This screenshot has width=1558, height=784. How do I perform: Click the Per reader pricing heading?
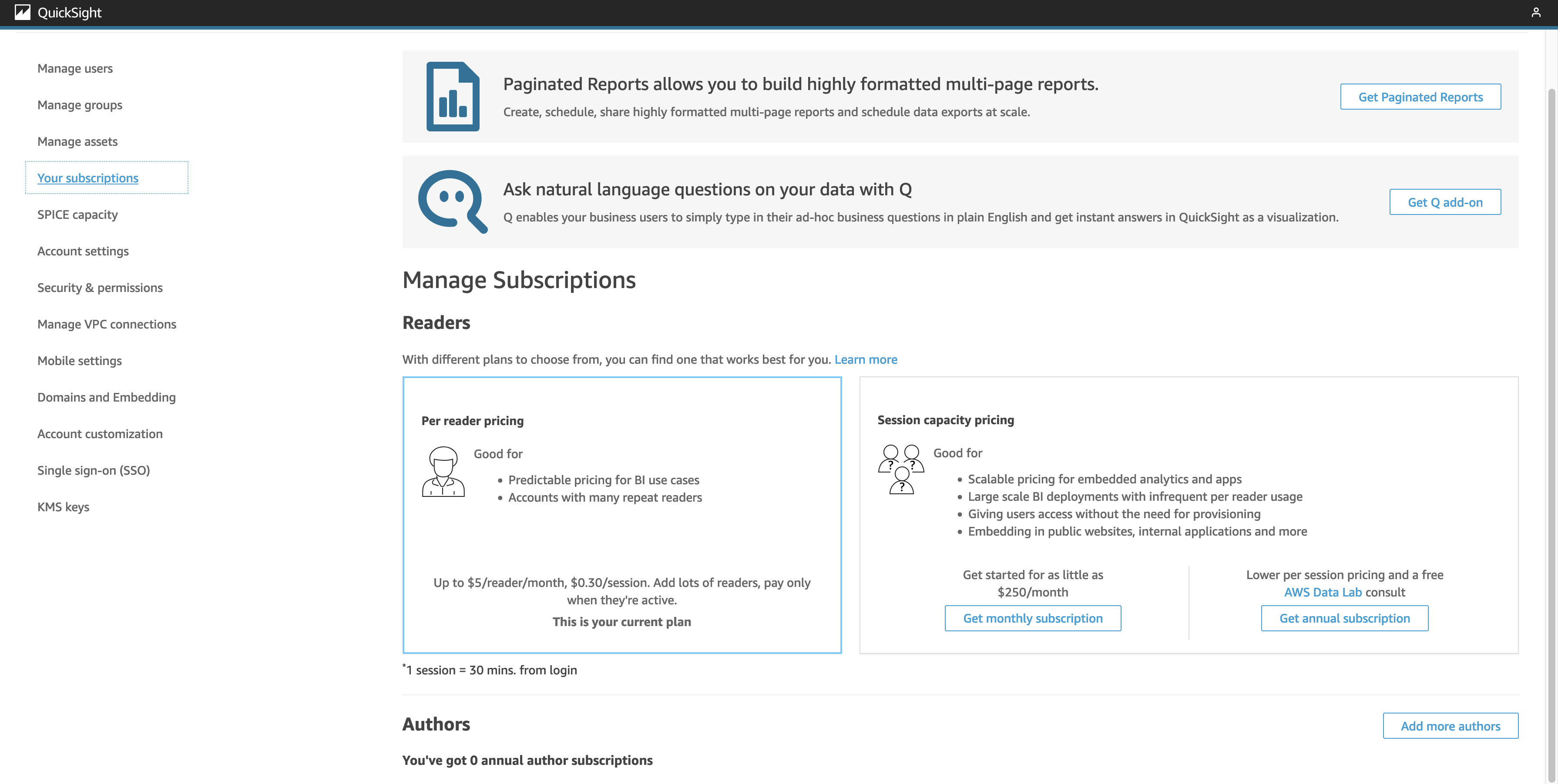472,420
